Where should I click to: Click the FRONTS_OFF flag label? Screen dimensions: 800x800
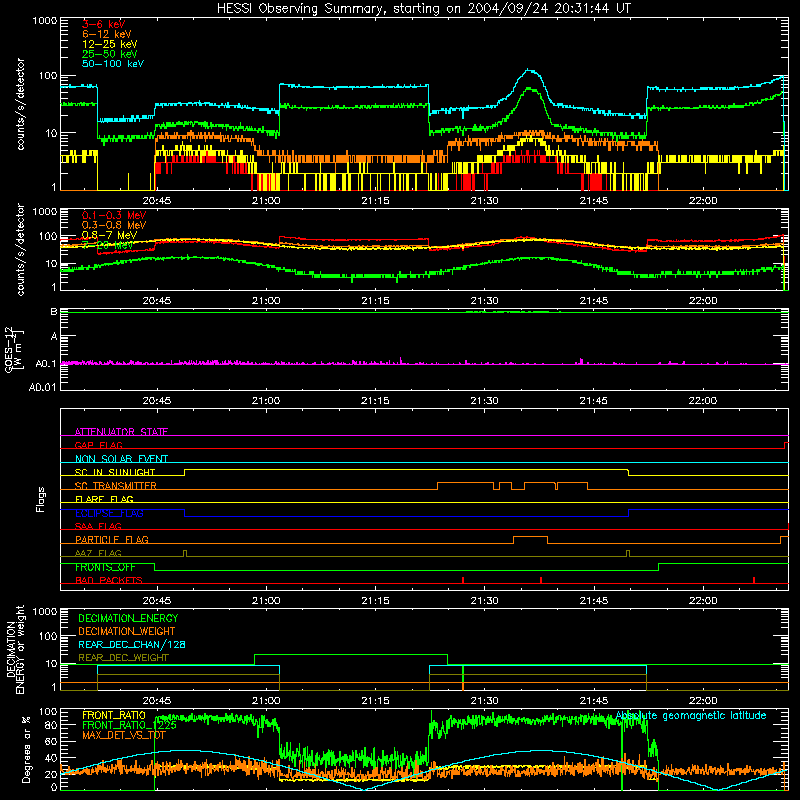pos(105,567)
